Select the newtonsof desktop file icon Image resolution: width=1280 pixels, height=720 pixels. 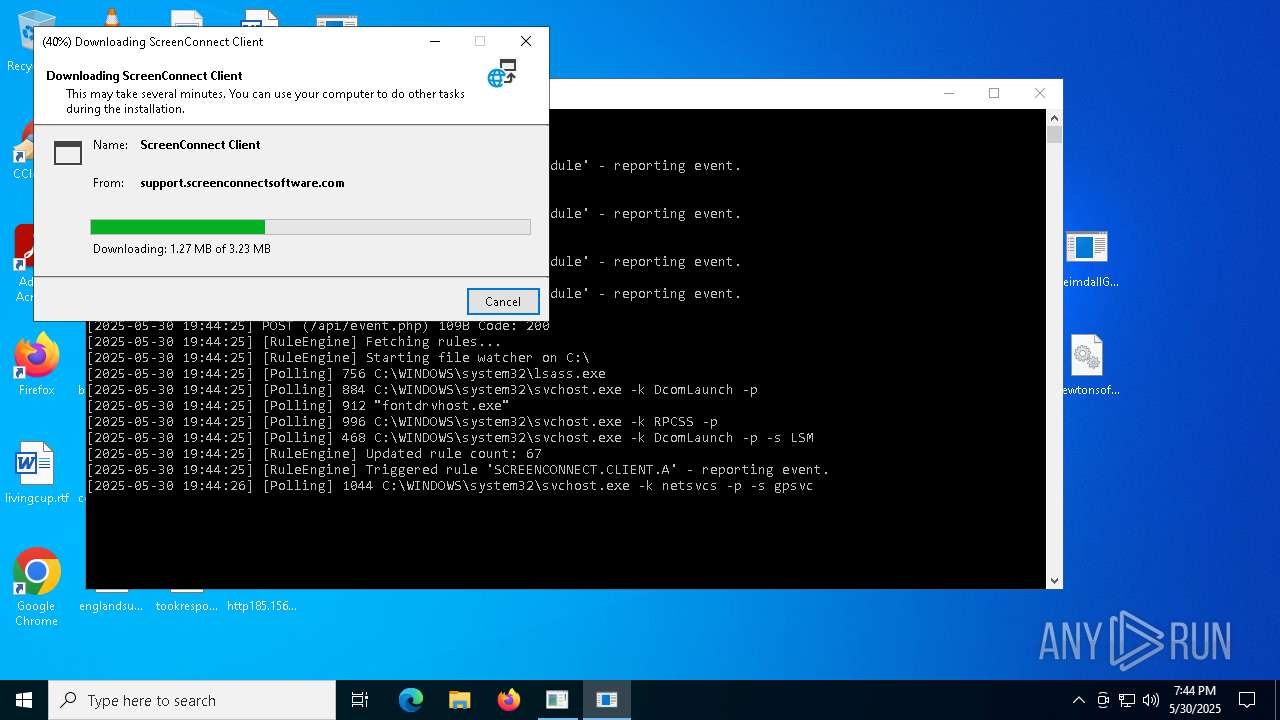click(x=1088, y=366)
